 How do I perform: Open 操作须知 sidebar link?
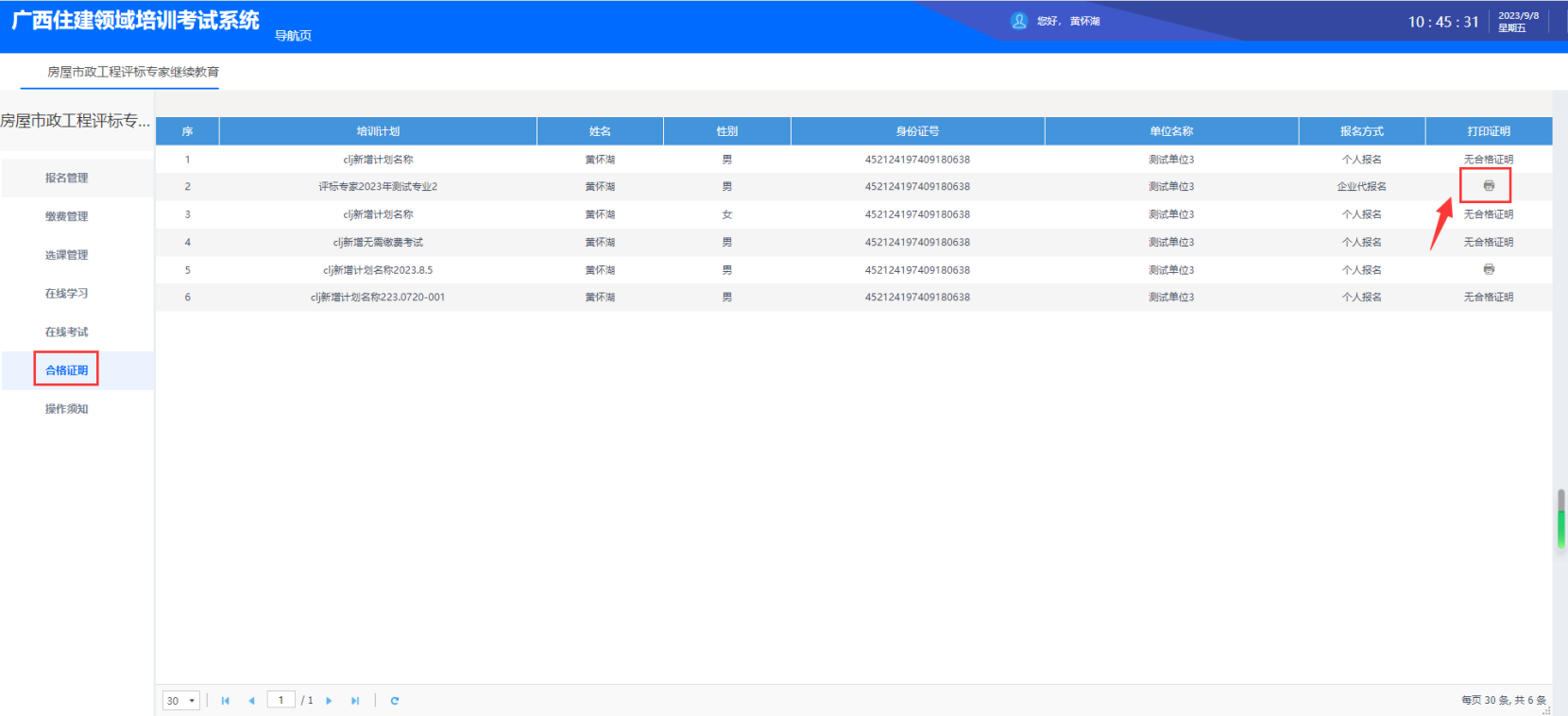[x=66, y=409]
